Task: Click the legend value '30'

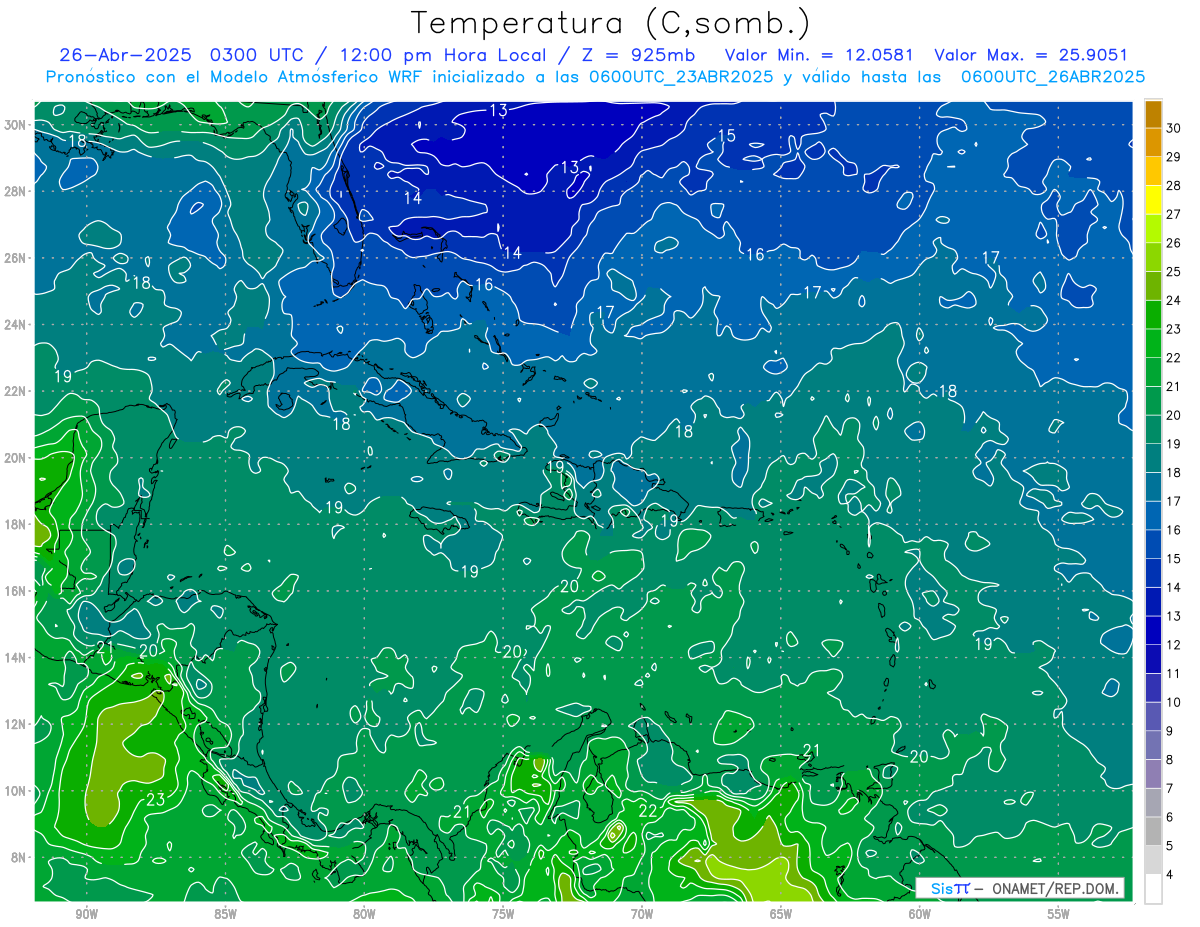Action: (1174, 128)
